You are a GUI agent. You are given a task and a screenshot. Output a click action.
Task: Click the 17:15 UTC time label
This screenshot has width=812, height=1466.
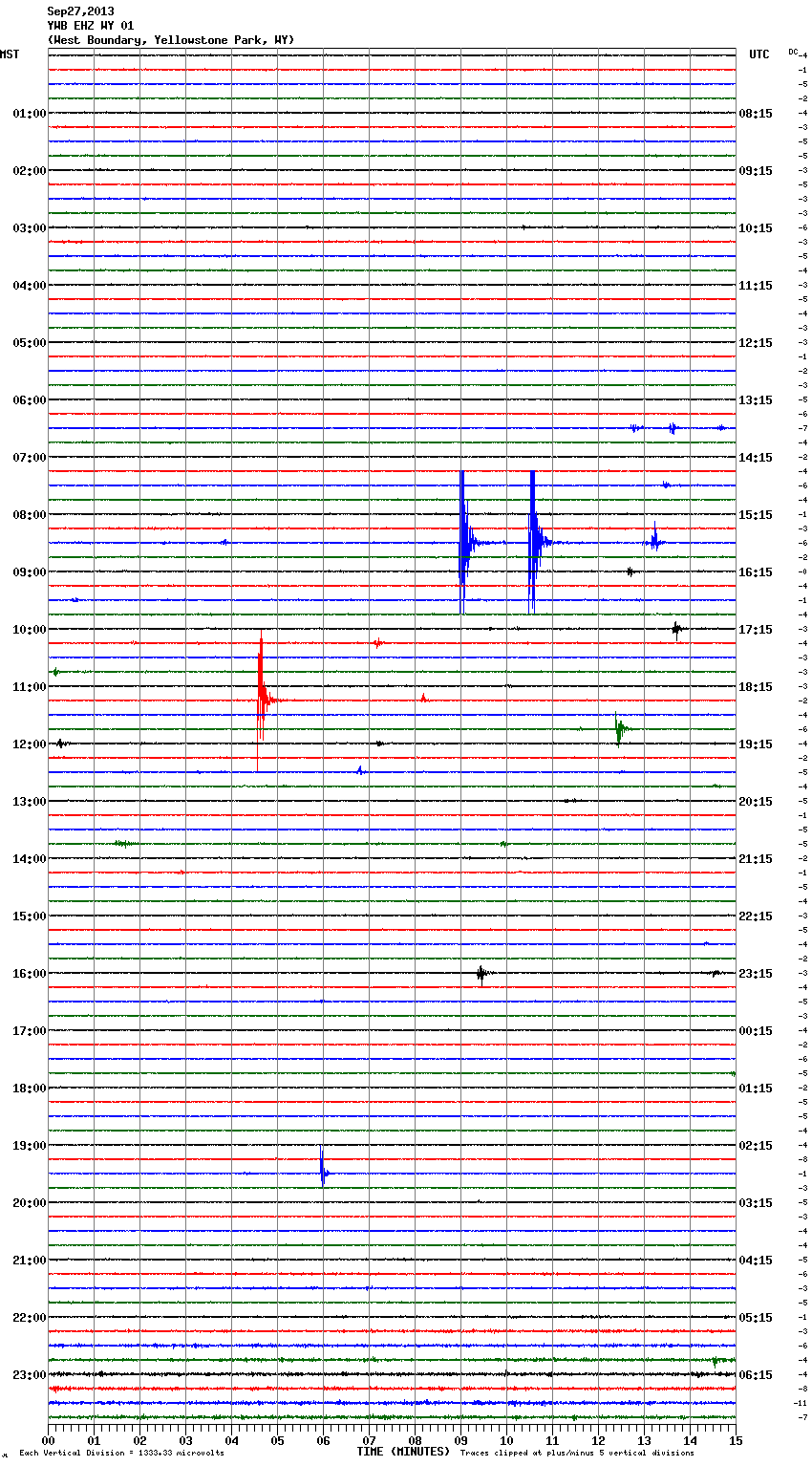pos(756,630)
